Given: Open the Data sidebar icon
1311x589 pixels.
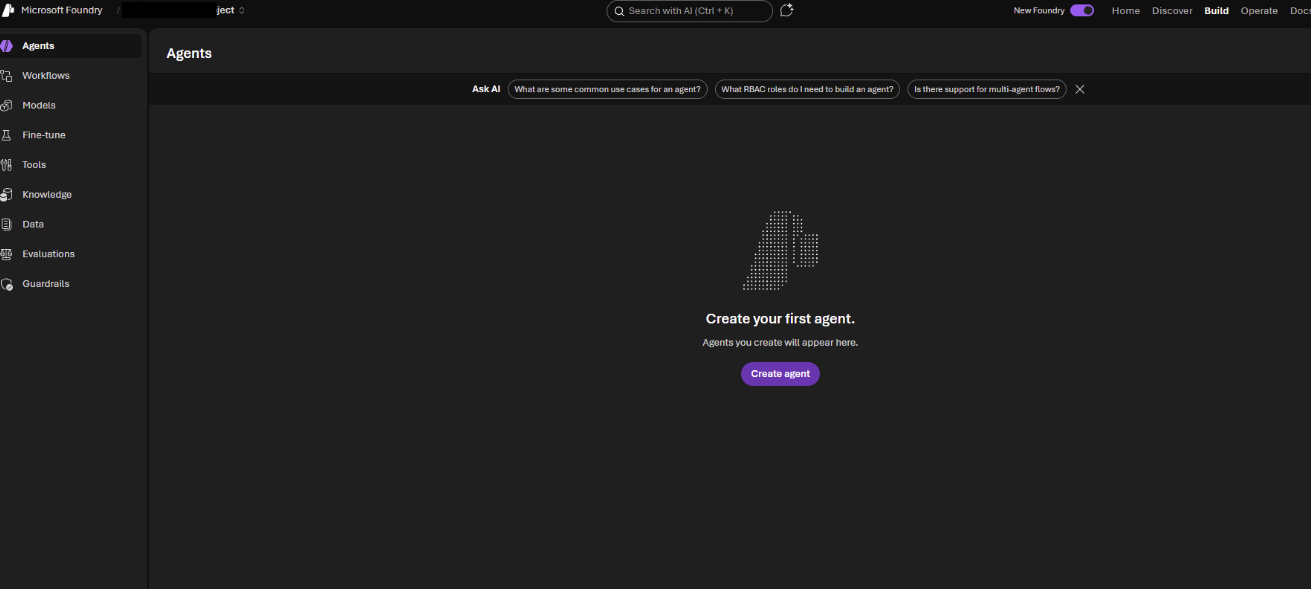Looking at the screenshot, I should point(6,224).
